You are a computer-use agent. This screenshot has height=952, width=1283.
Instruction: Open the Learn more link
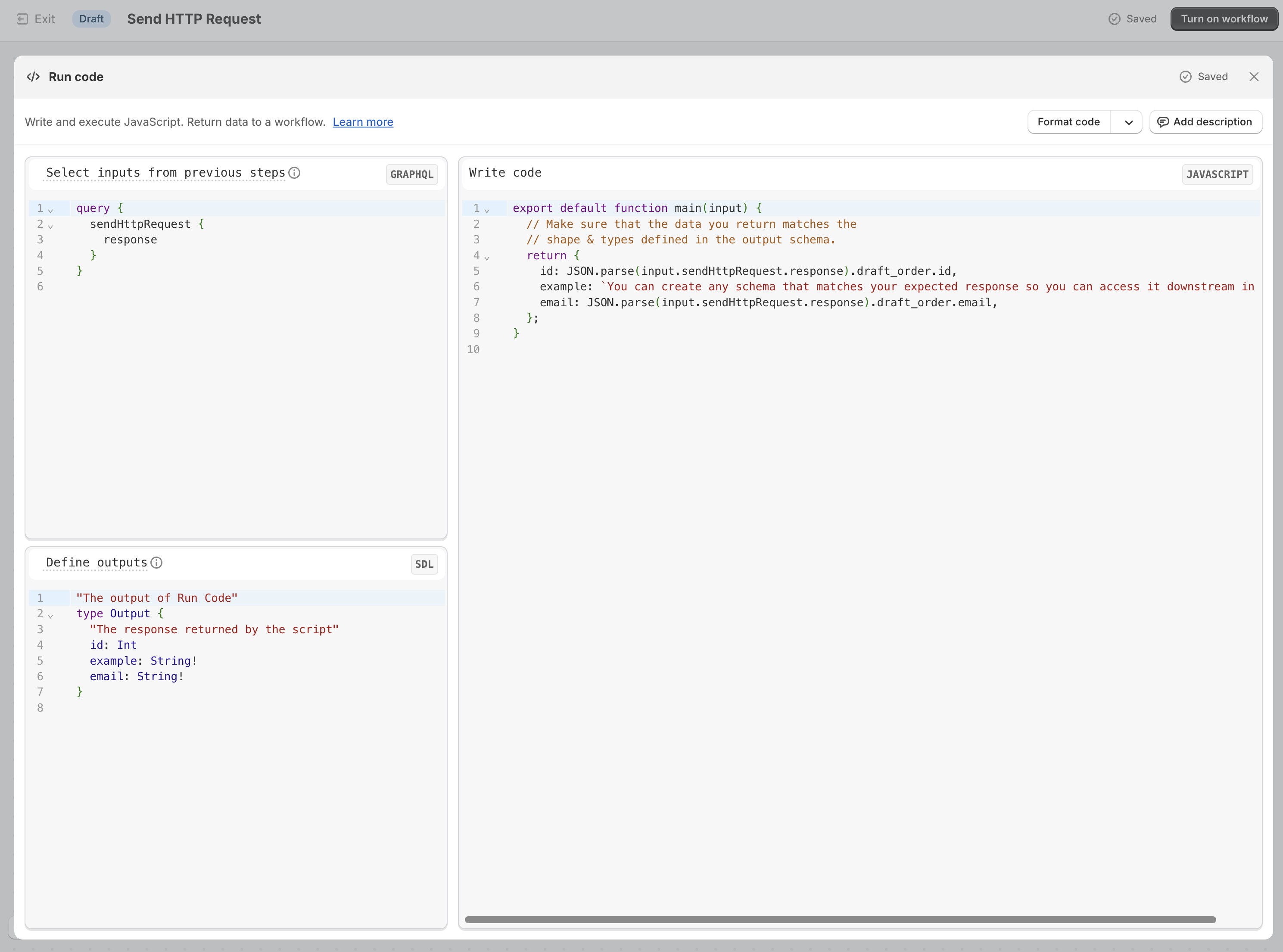[362, 122]
